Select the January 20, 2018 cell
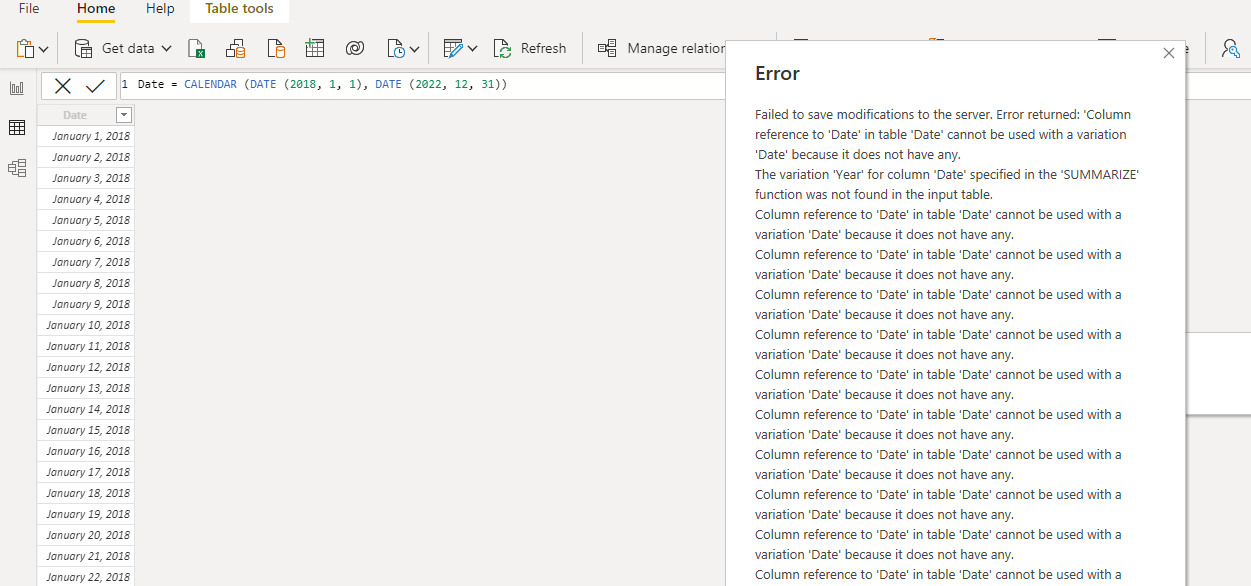 [x=86, y=535]
